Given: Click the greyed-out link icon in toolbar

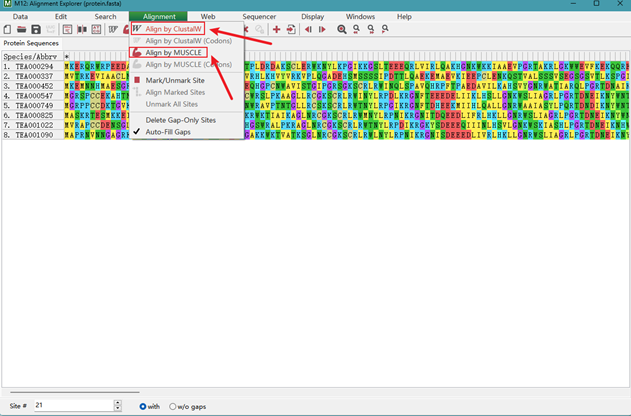Looking at the screenshot, I should pyautogui.click(x=260, y=29).
